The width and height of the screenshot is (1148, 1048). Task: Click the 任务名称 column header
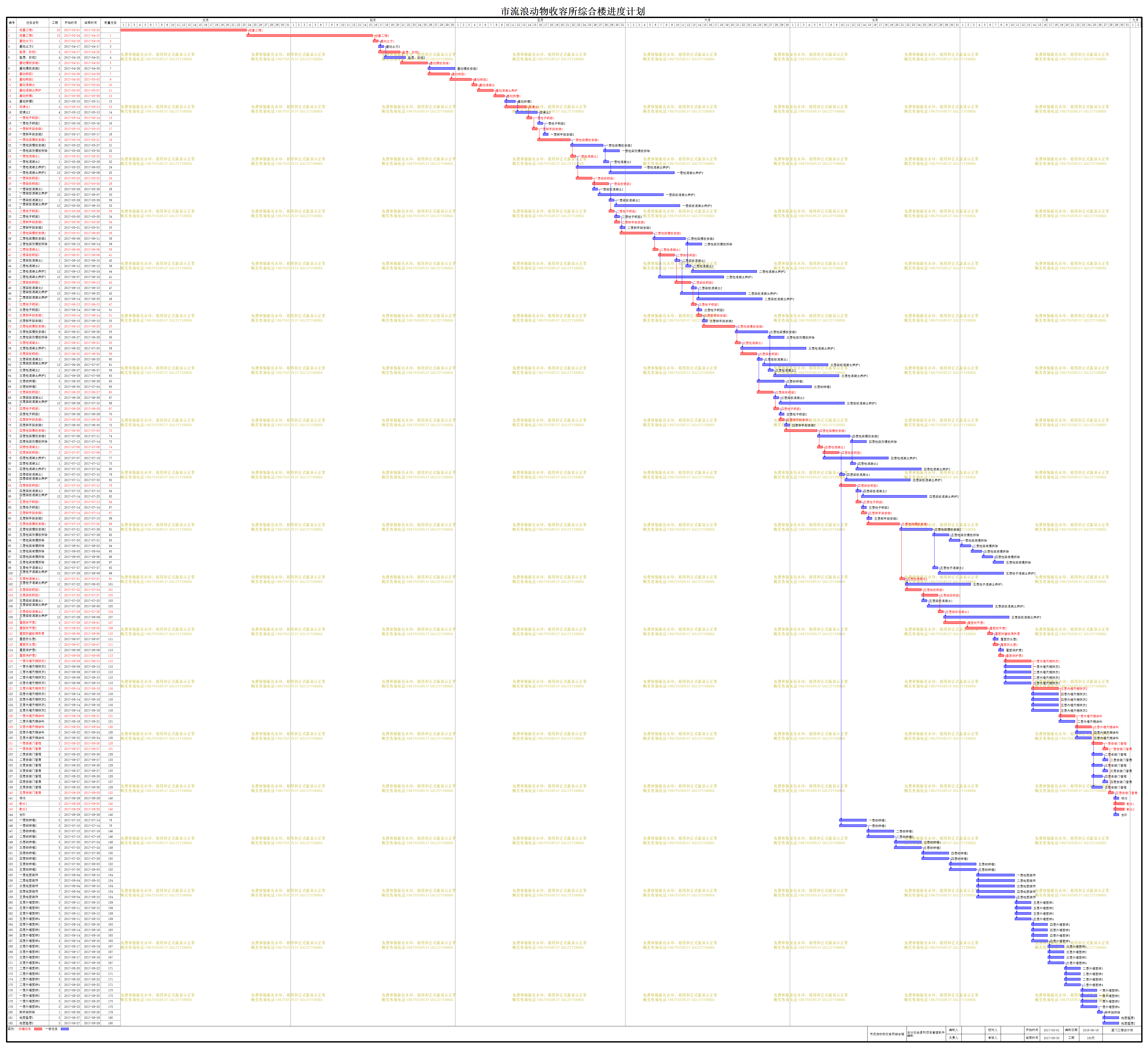pyautogui.click(x=32, y=23)
